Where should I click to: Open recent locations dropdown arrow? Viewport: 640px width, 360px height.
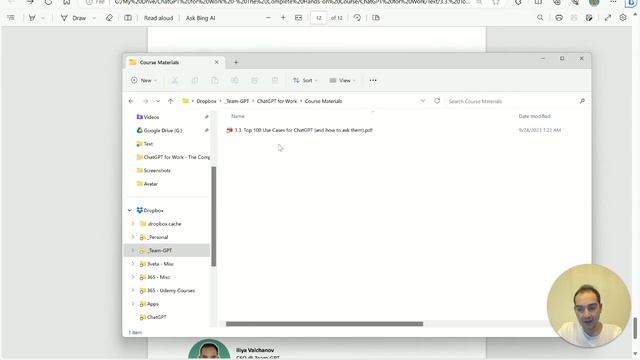(158, 101)
